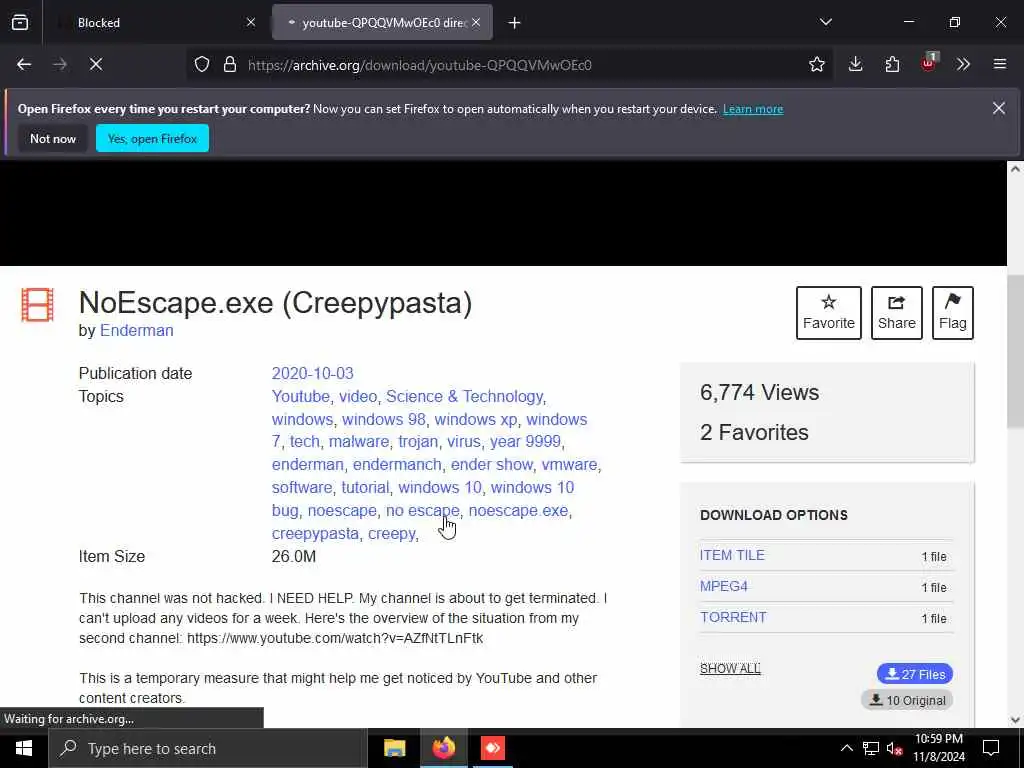The image size is (1024, 768).
Task: Click the muted volume tray icon
Action: tap(895, 748)
